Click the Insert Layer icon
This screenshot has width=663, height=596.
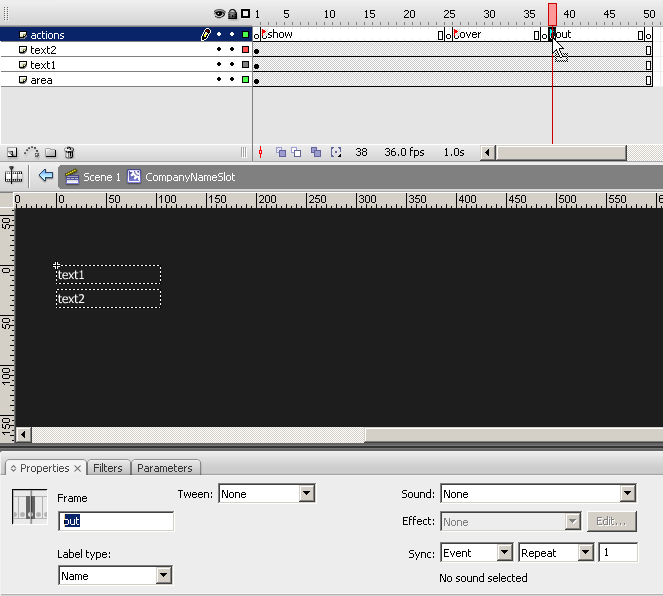click(x=12, y=153)
